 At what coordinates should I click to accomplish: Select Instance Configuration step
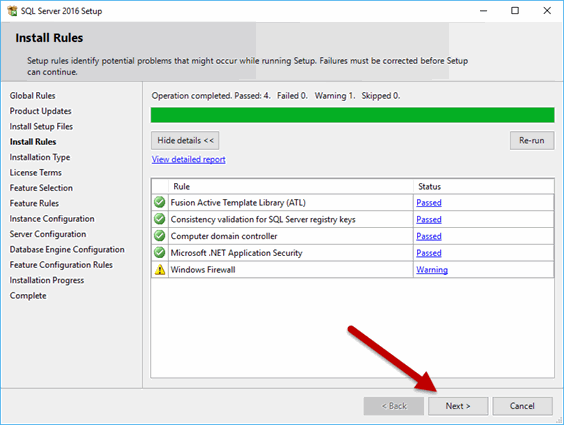click(x=52, y=219)
